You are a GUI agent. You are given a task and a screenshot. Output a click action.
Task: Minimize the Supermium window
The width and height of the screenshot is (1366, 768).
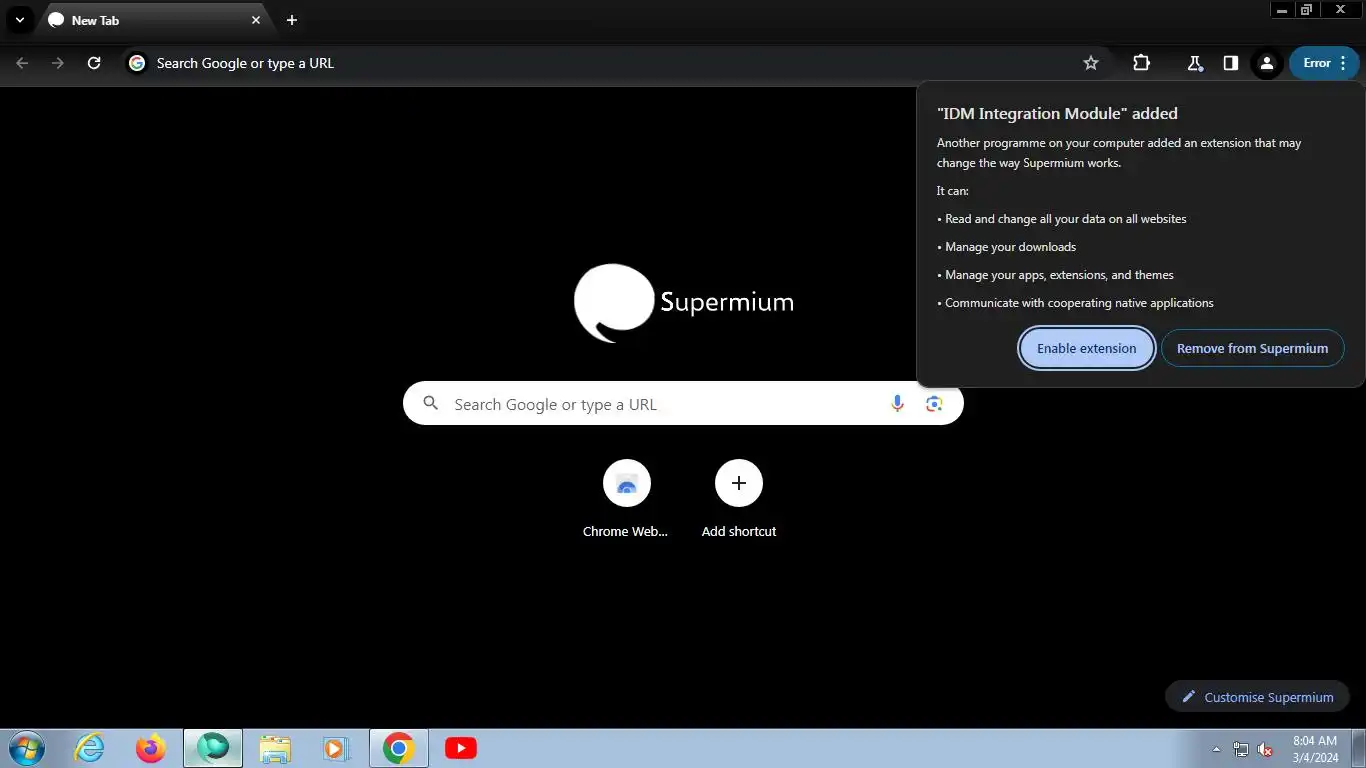1282,10
